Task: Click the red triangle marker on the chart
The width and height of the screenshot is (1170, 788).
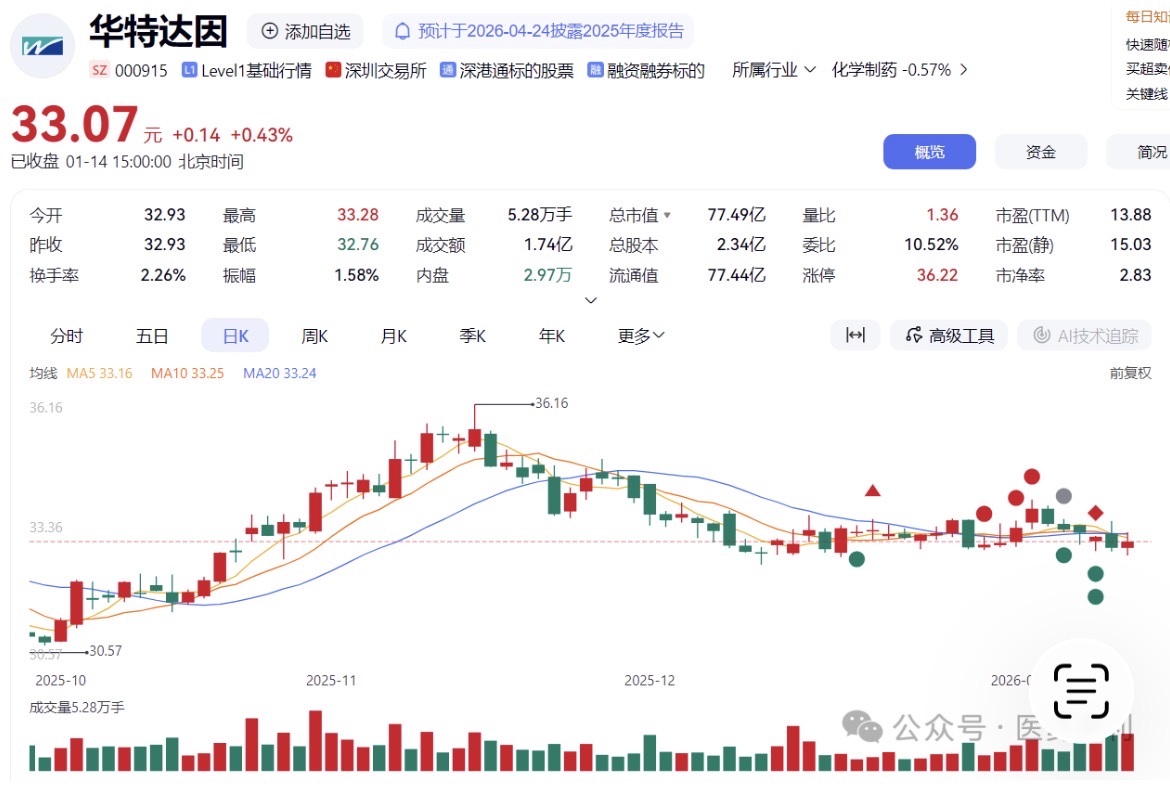Action: pos(872,490)
